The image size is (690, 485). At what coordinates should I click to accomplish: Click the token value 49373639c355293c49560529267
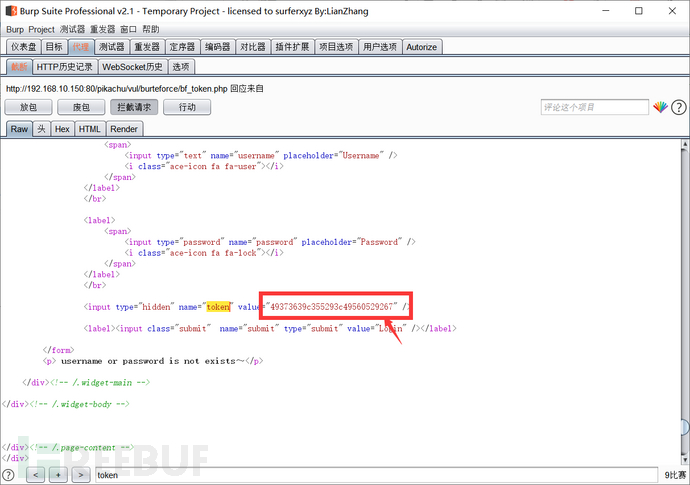(331, 307)
